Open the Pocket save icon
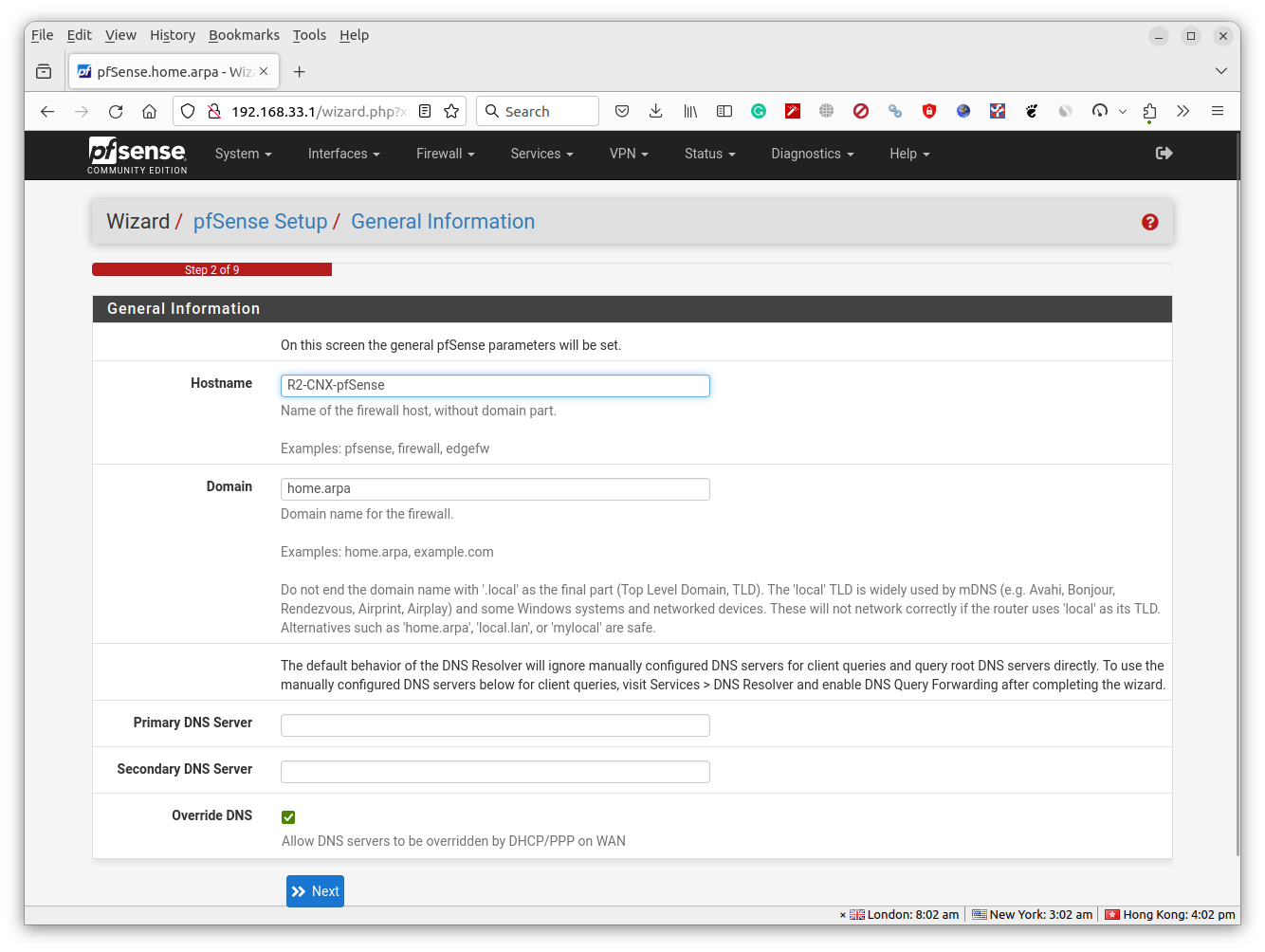Image resolution: width=1265 pixels, height=952 pixels. pos(622,111)
